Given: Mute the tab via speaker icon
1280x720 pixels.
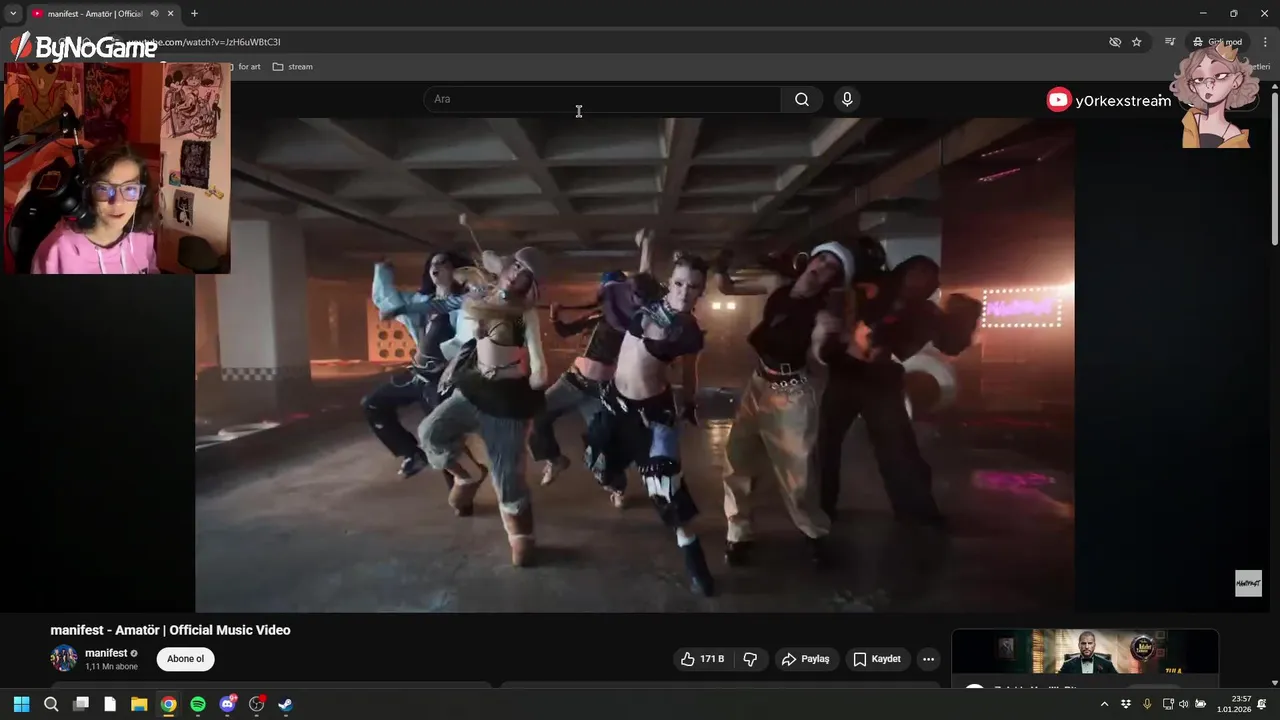Looking at the screenshot, I should 155,14.
